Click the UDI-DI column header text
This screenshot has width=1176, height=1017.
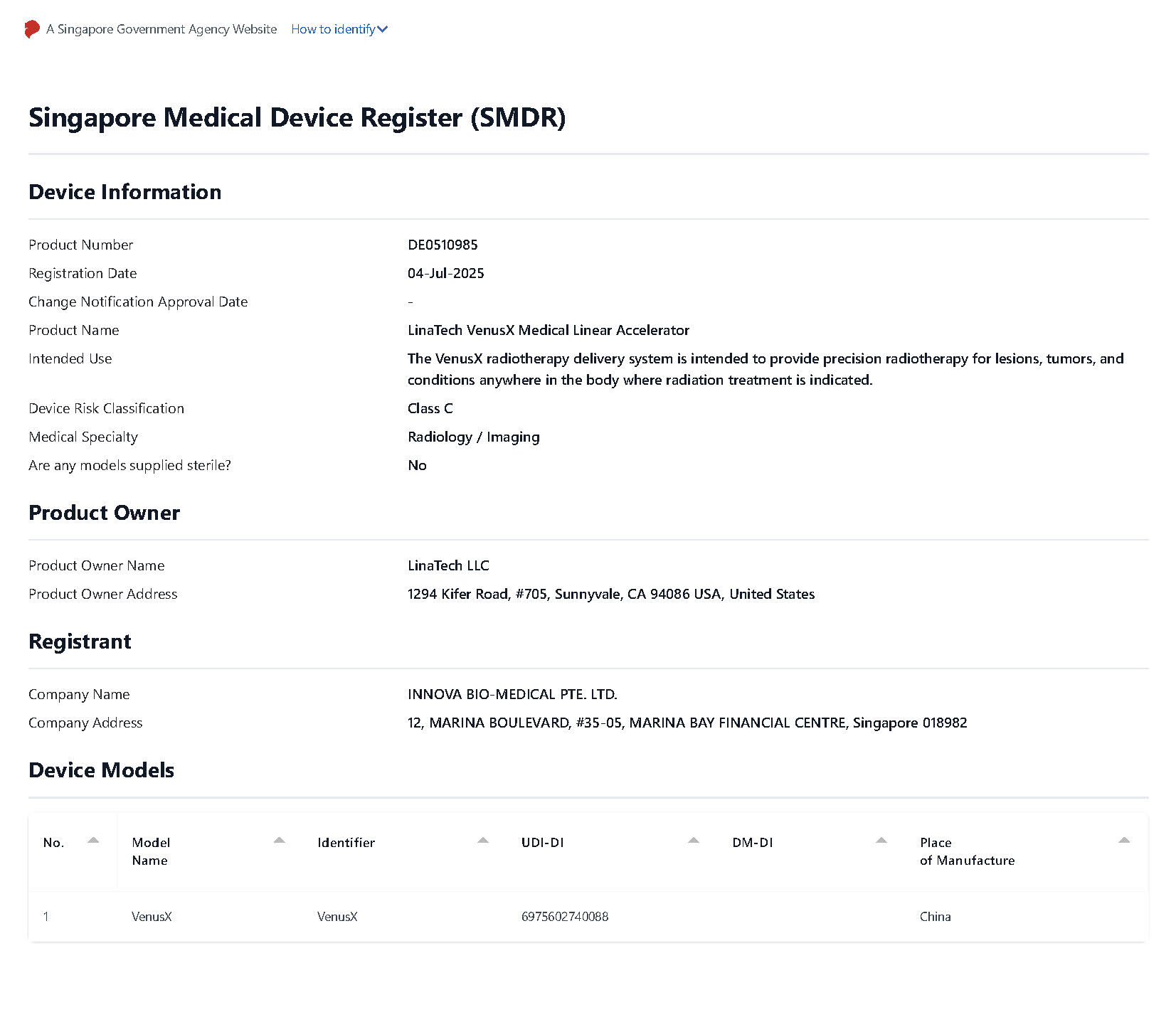pos(543,843)
